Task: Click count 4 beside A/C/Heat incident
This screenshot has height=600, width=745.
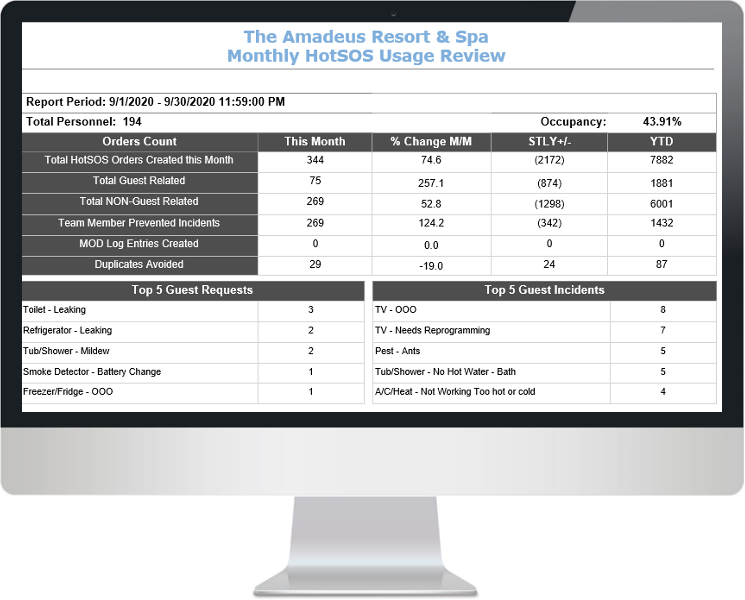Action: [663, 392]
